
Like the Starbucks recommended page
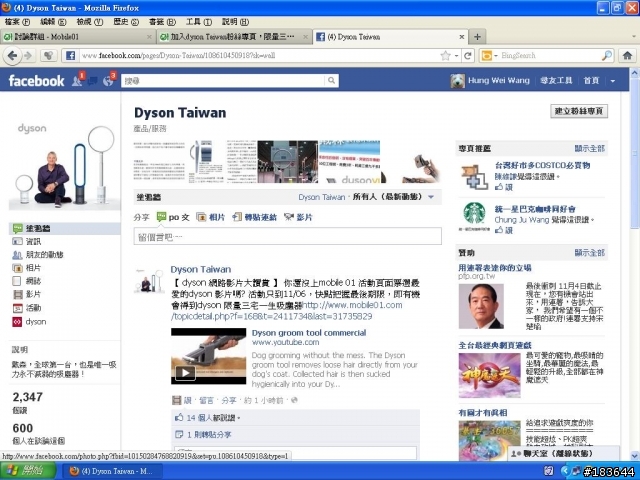tap(504, 230)
